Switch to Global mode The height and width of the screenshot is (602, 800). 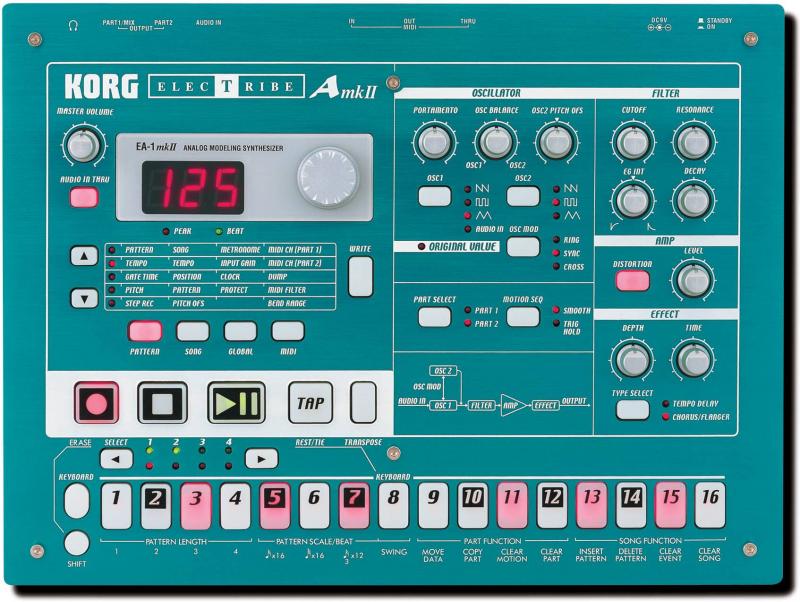pyautogui.click(x=240, y=331)
